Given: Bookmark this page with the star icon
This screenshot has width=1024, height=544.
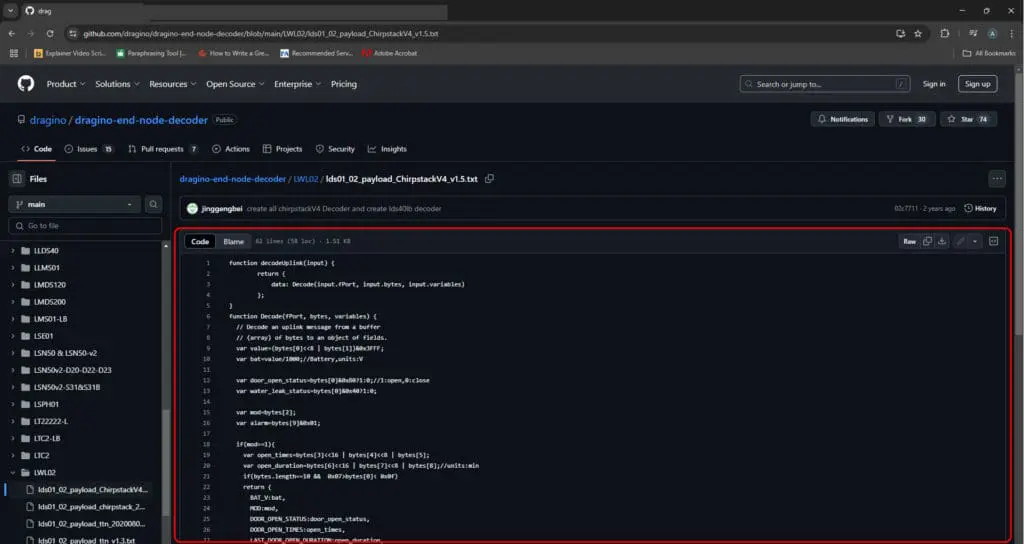Looking at the screenshot, I should pos(918,33).
